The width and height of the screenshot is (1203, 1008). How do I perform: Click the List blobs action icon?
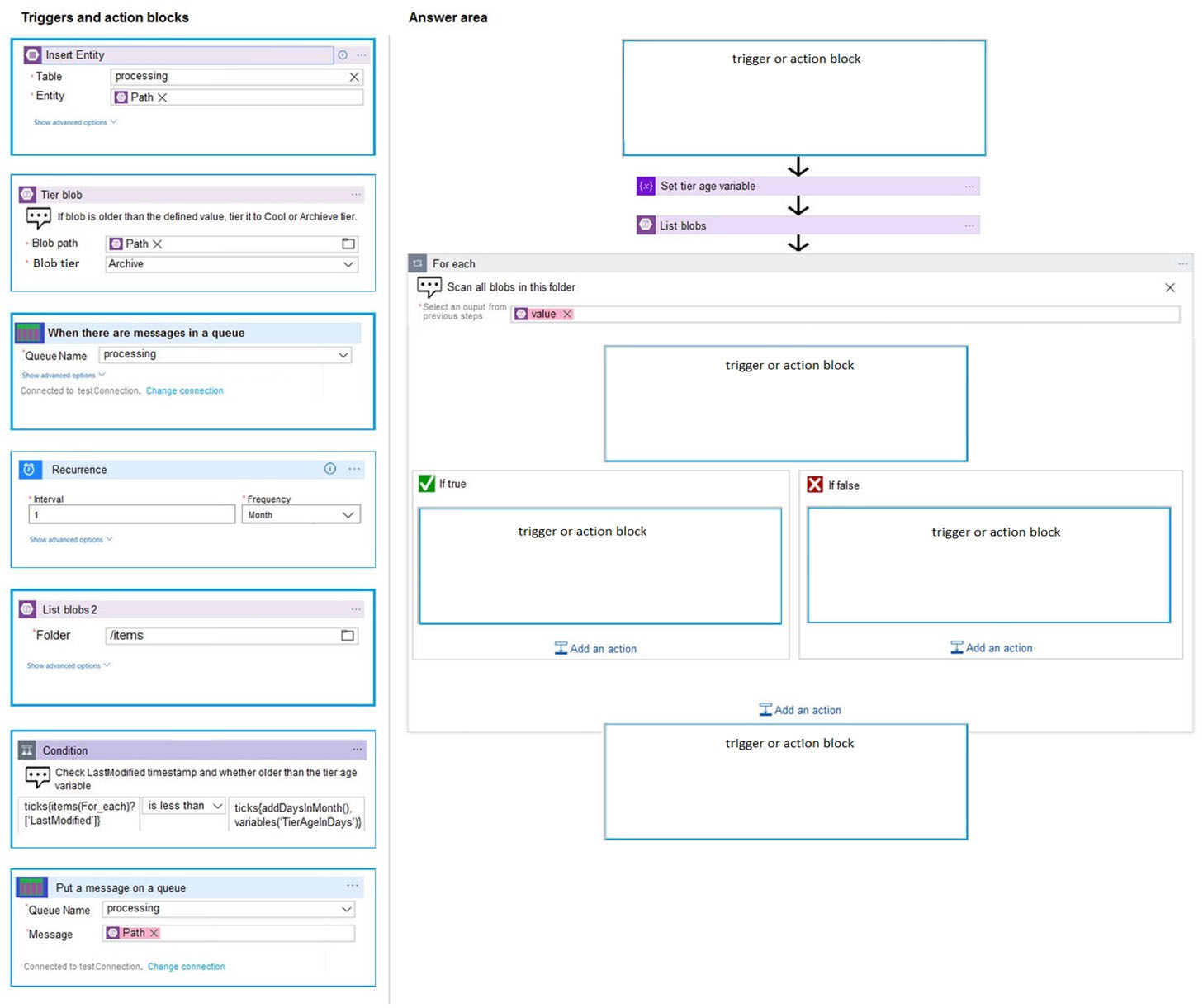tap(646, 225)
